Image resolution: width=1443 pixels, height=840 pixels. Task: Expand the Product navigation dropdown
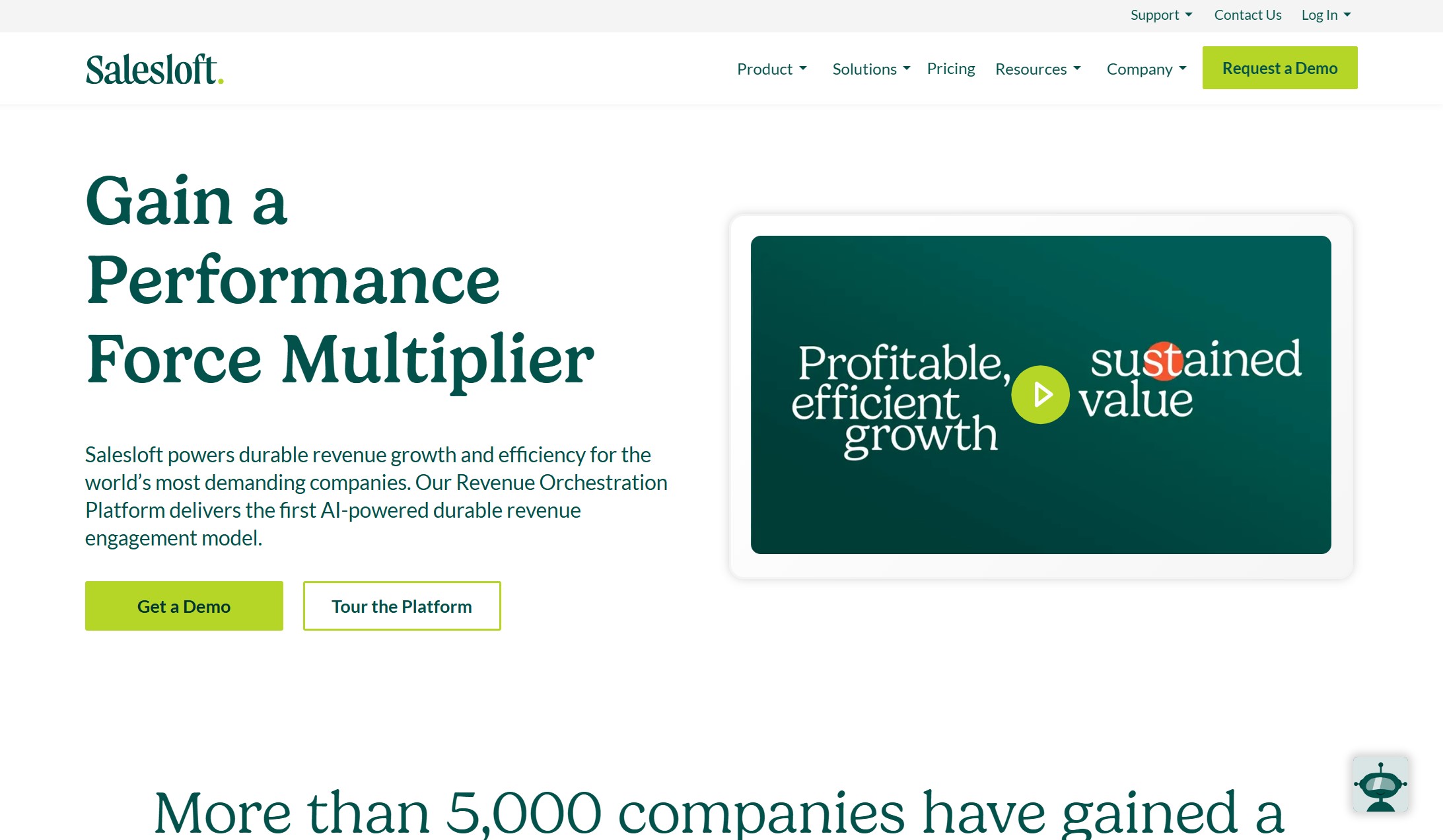point(772,68)
